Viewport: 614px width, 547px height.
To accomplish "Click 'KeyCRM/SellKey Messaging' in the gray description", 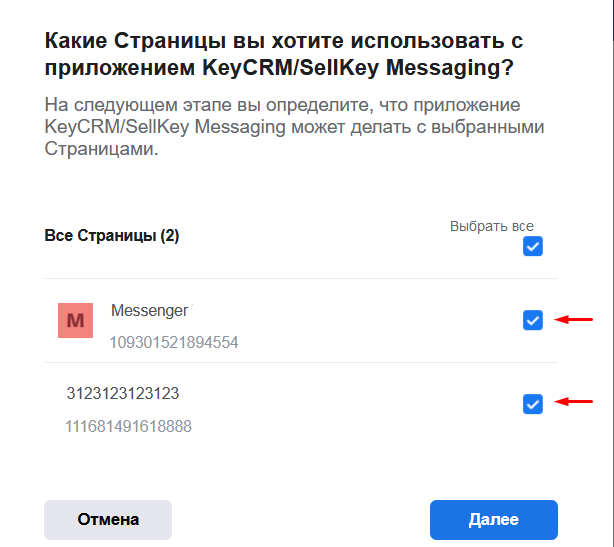I will coord(165,127).
